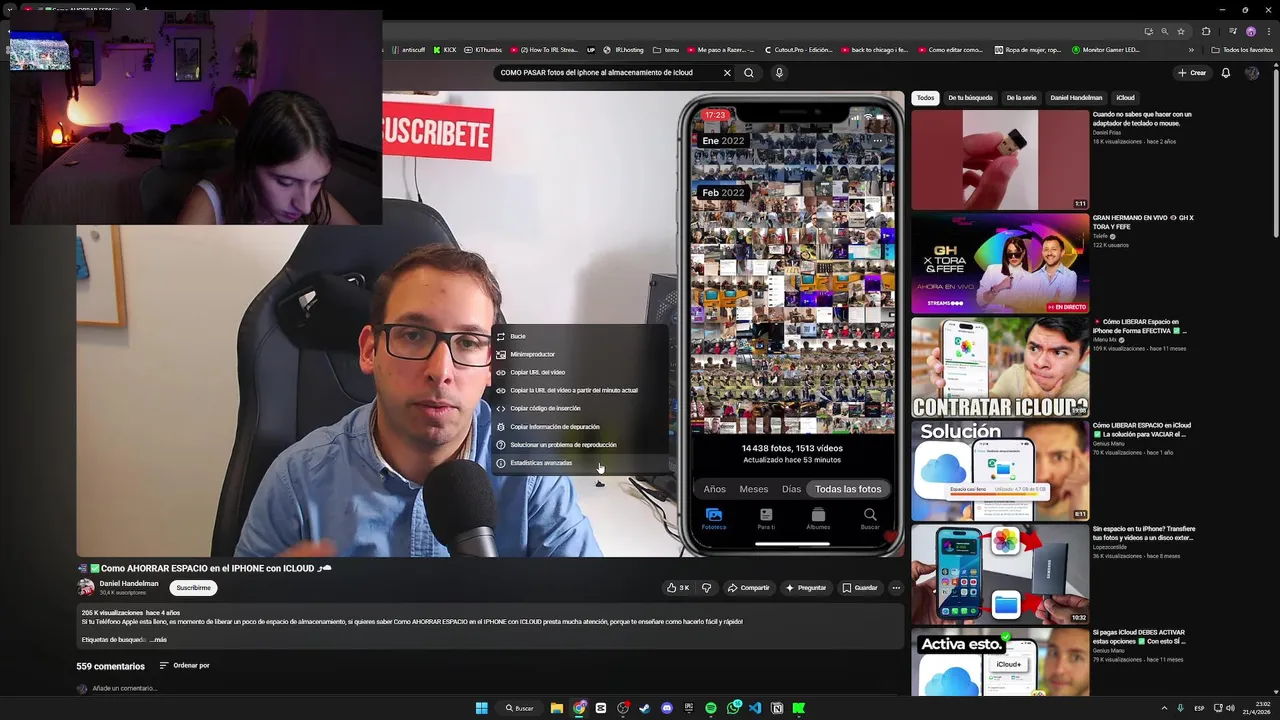Open Sin espacio en tu iPhone video title
This screenshot has width=1280, height=720.
pos(1144,533)
